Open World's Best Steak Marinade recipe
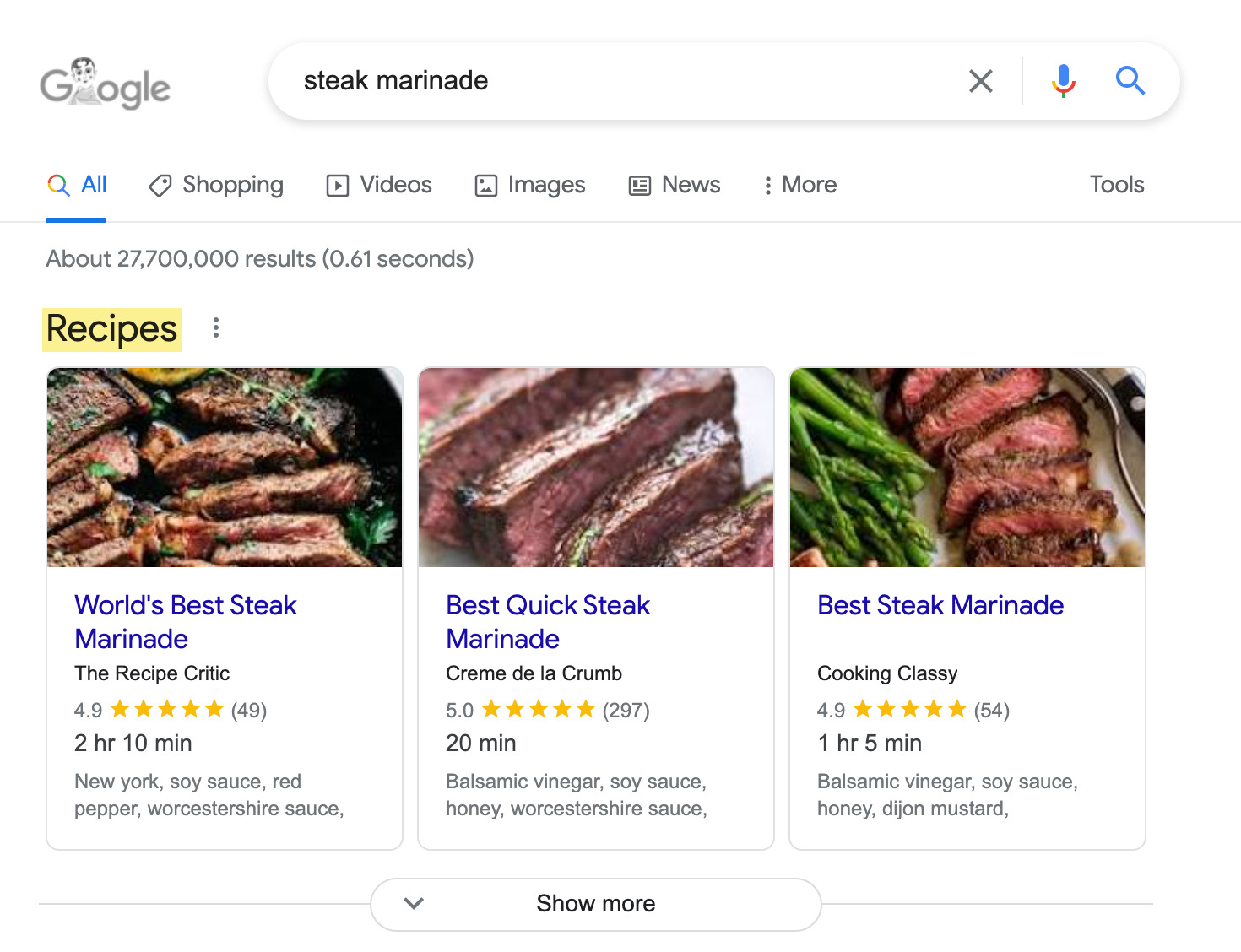Image resolution: width=1241 pixels, height=952 pixels. pos(185,622)
